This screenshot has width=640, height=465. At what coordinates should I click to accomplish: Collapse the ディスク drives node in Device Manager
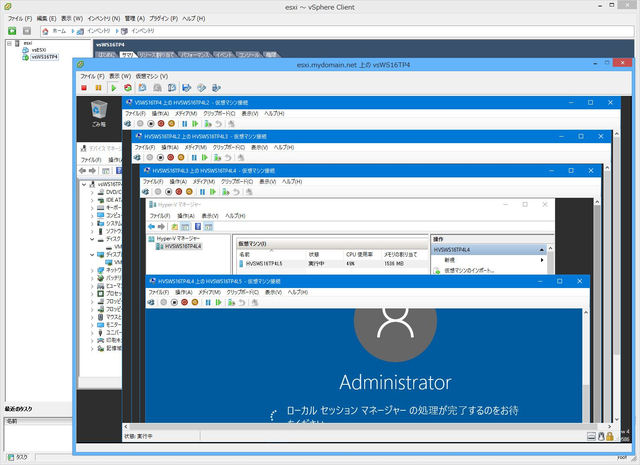pos(92,239)
